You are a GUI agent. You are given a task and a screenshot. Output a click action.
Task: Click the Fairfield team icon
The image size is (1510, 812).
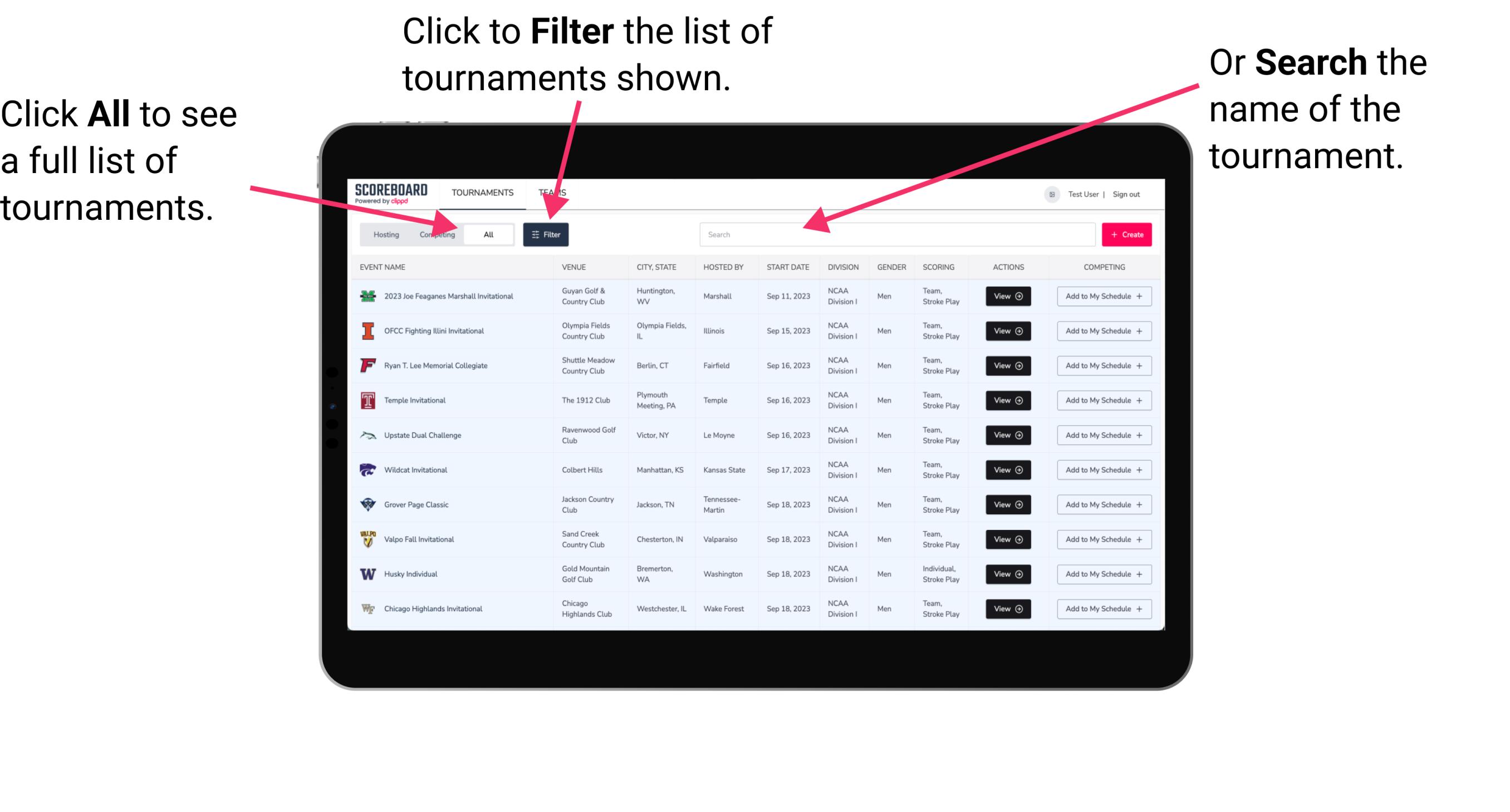click(366, 366)
